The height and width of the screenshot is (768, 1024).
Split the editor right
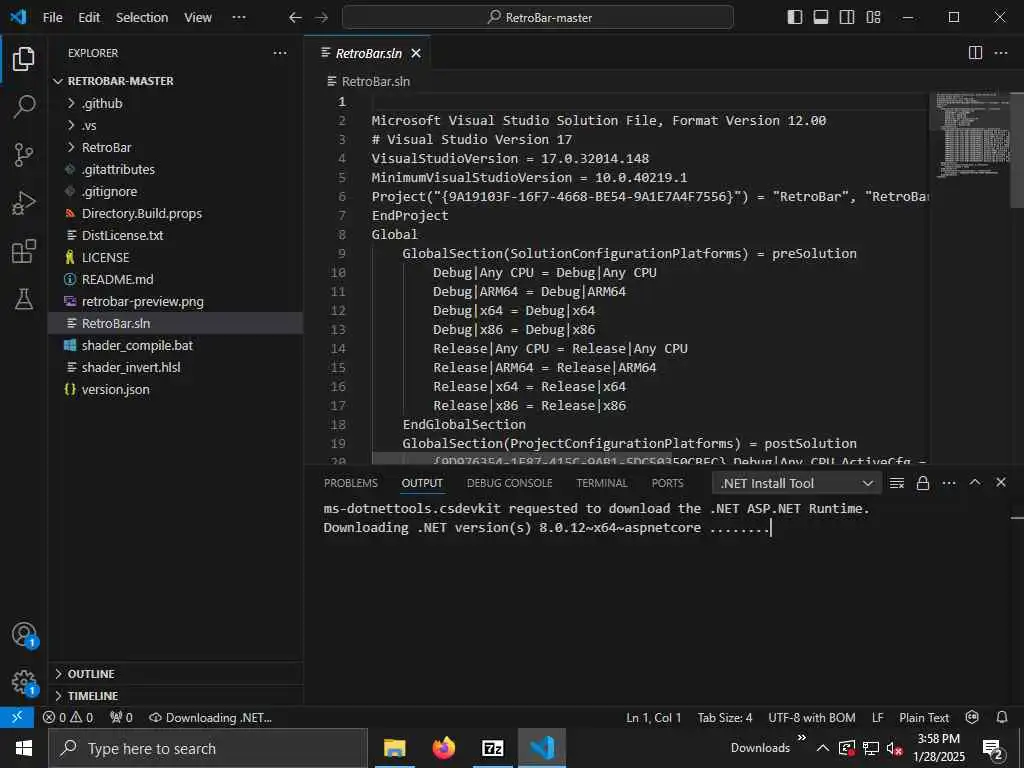[975, 53]
